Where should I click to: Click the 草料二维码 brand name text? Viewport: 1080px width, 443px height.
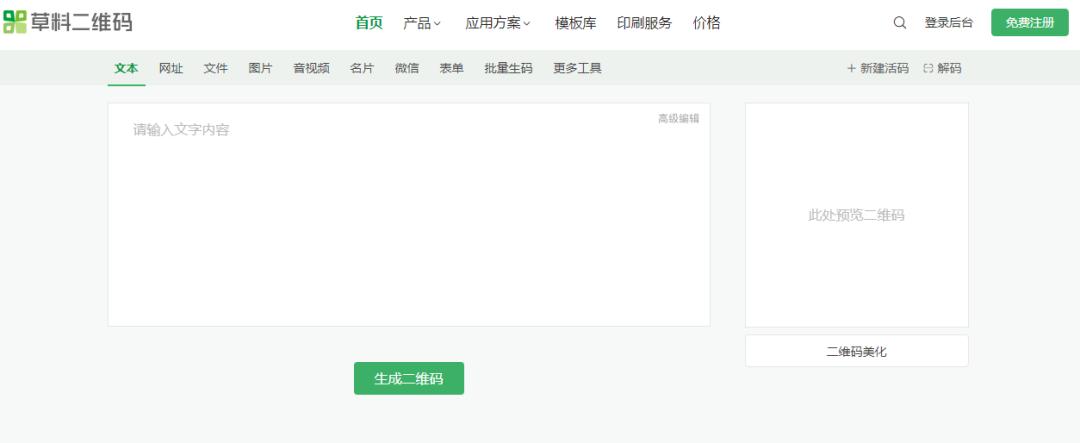tap(81, 22)
